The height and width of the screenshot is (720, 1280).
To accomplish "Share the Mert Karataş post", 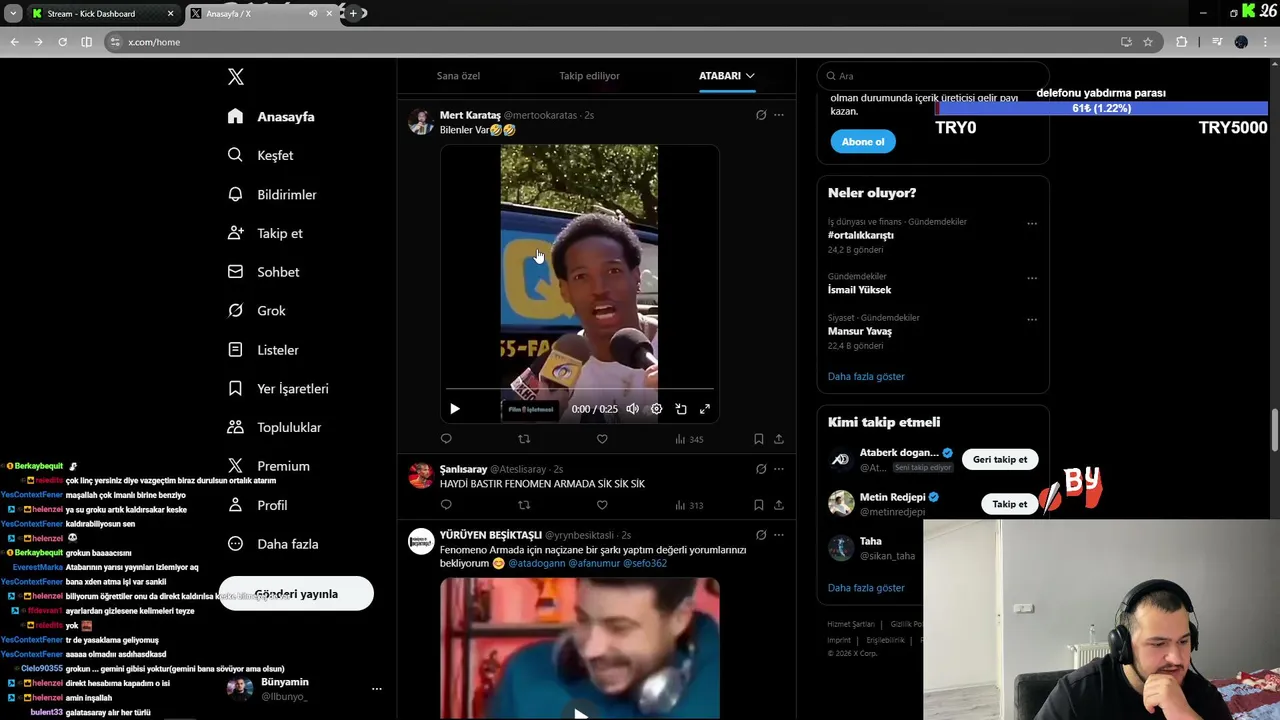I will tap(779, 439).
